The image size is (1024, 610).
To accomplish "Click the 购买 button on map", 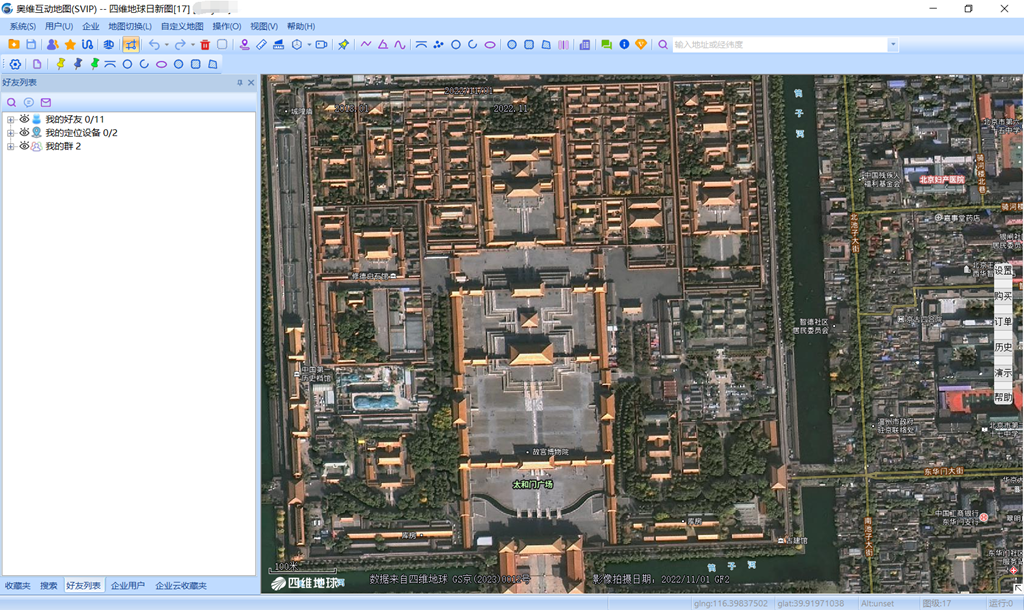I will pyautogui.click(x=1003, y=296).
